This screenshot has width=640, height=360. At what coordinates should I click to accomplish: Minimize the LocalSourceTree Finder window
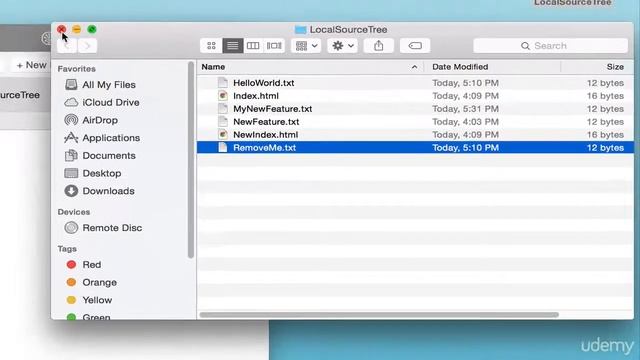click(76, 29)
